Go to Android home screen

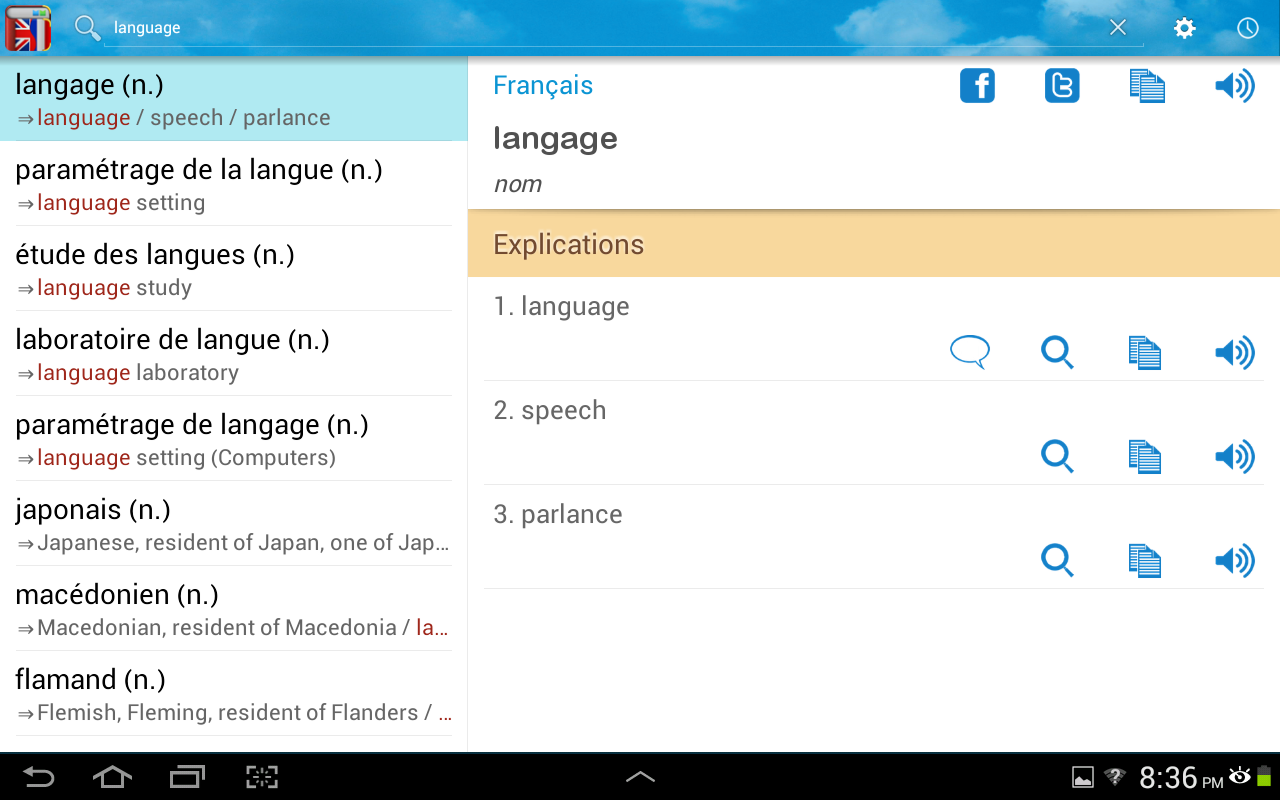pyautogui.click(x=112, y=777)
